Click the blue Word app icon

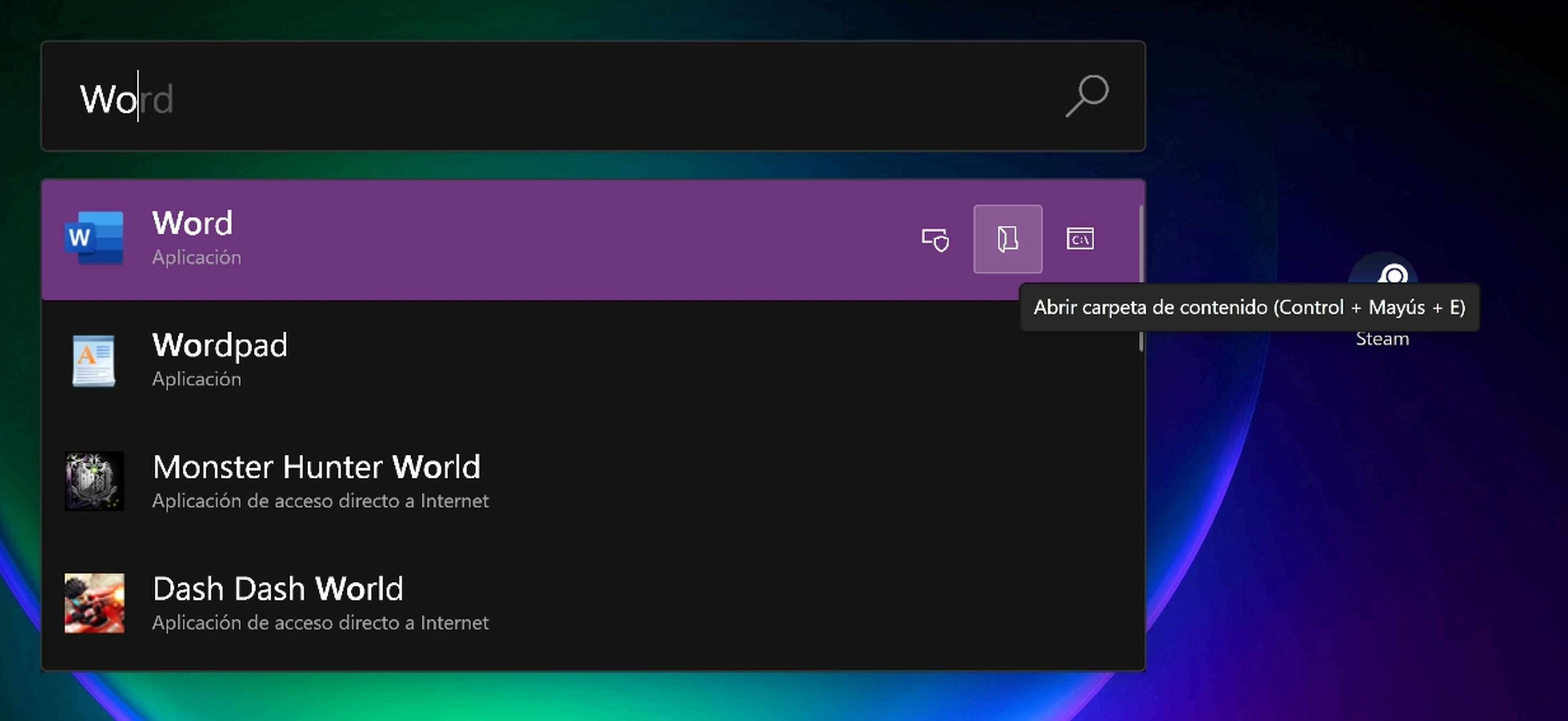[x=94, y=238]
